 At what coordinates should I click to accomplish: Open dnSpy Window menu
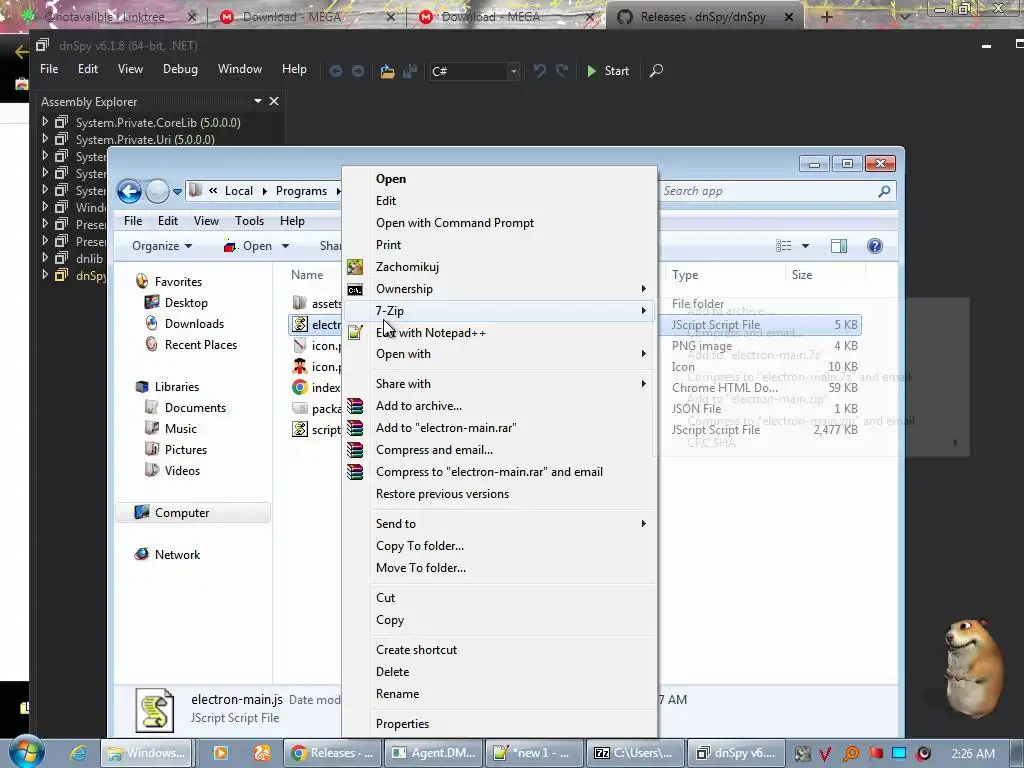(240, 69)
